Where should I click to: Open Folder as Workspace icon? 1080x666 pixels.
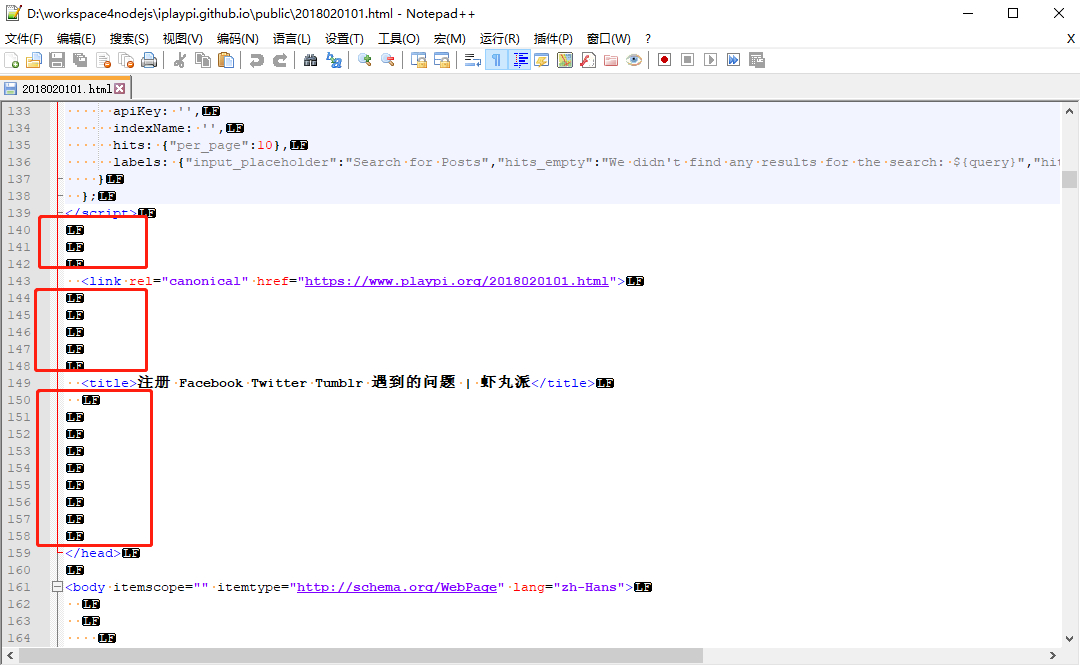pyautogui.click(x=611, y=61)
